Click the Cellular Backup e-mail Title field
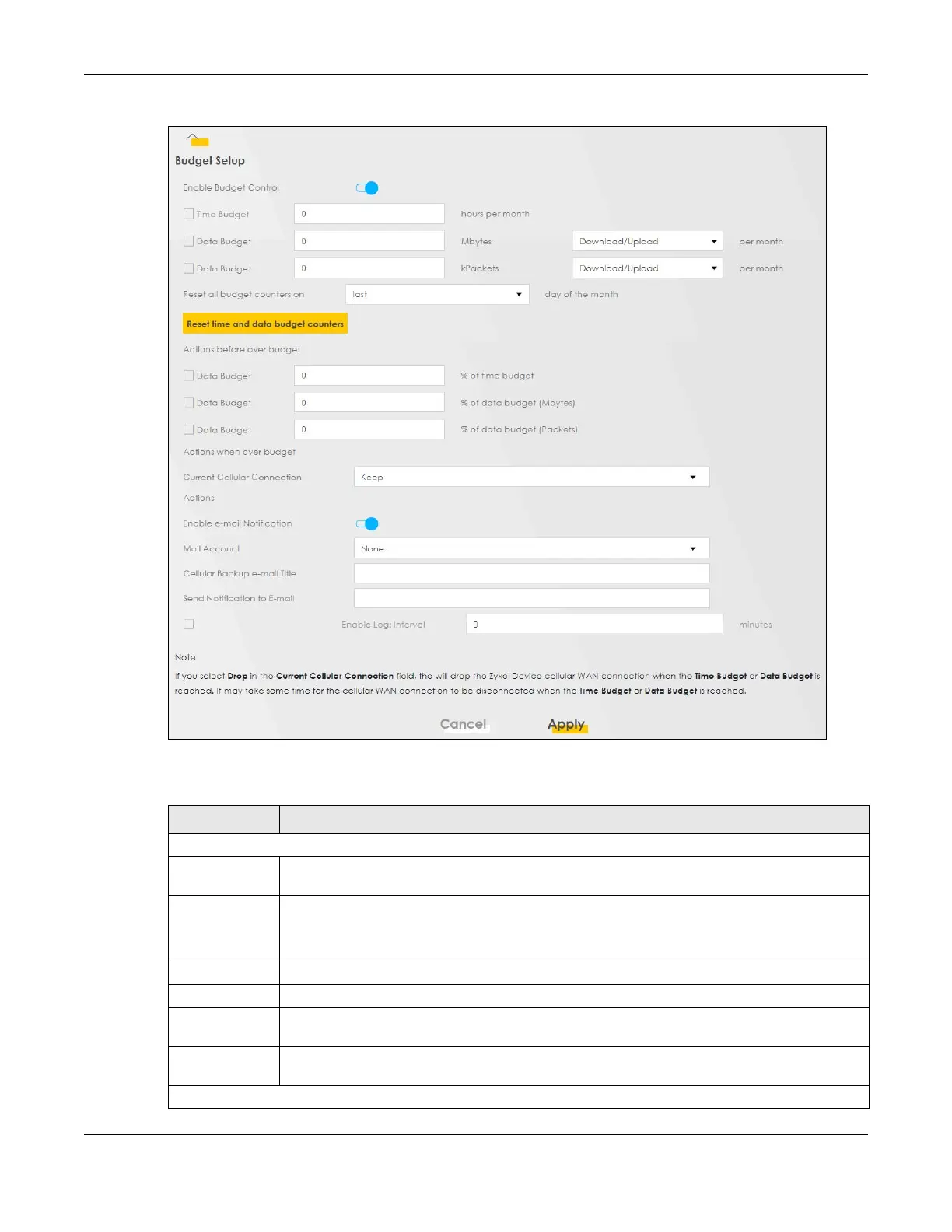This screenshot has height=1232, width=952. [x=532, y=573]
